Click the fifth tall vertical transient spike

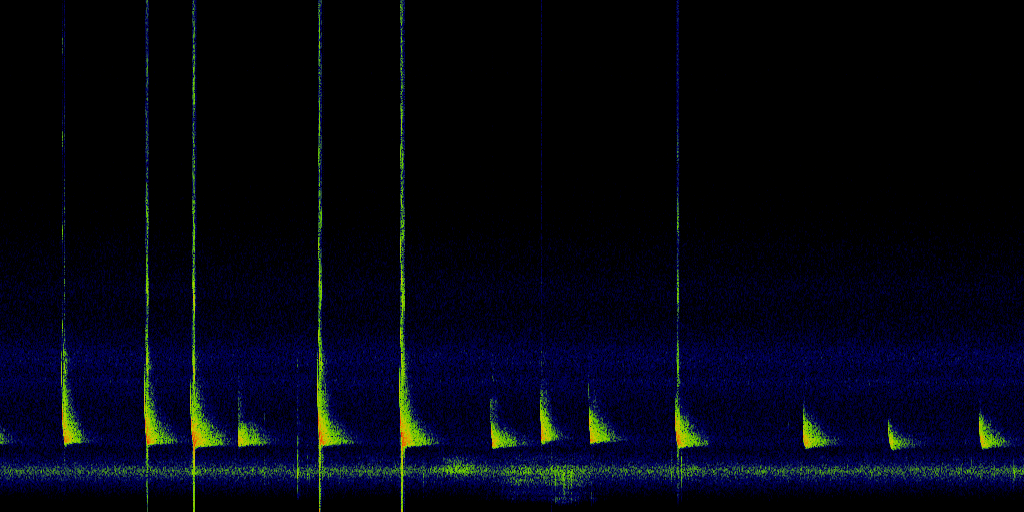402,200
